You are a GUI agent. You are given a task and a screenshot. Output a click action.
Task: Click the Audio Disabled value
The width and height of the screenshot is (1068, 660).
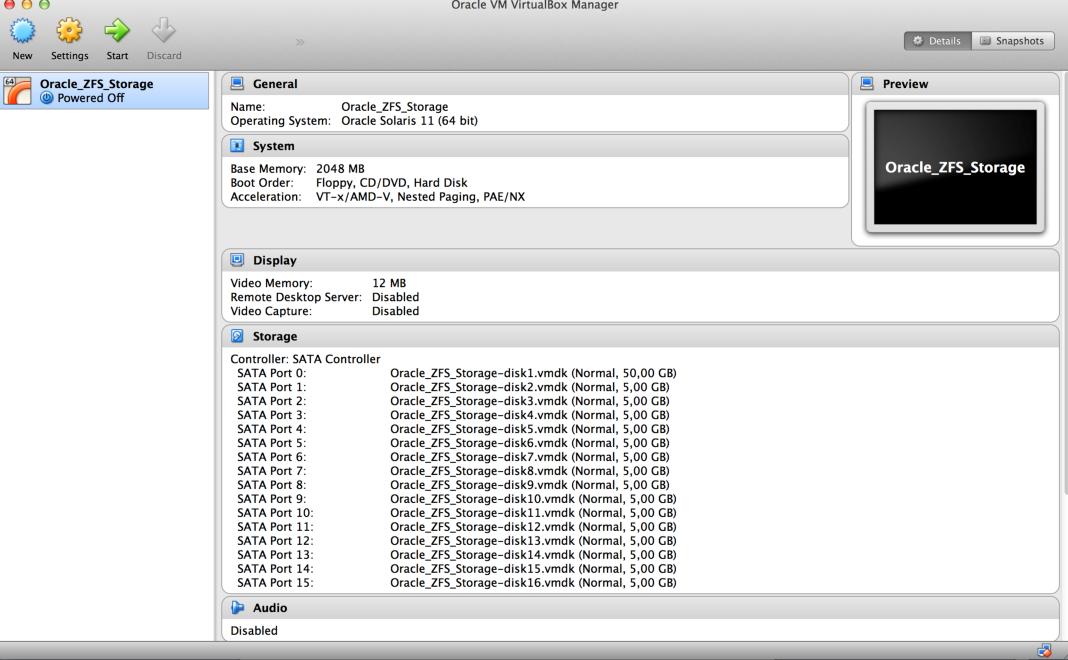point(254,631)
